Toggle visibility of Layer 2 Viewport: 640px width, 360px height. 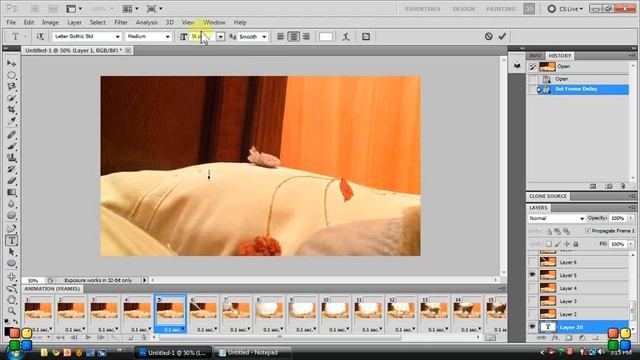[532, 314]
